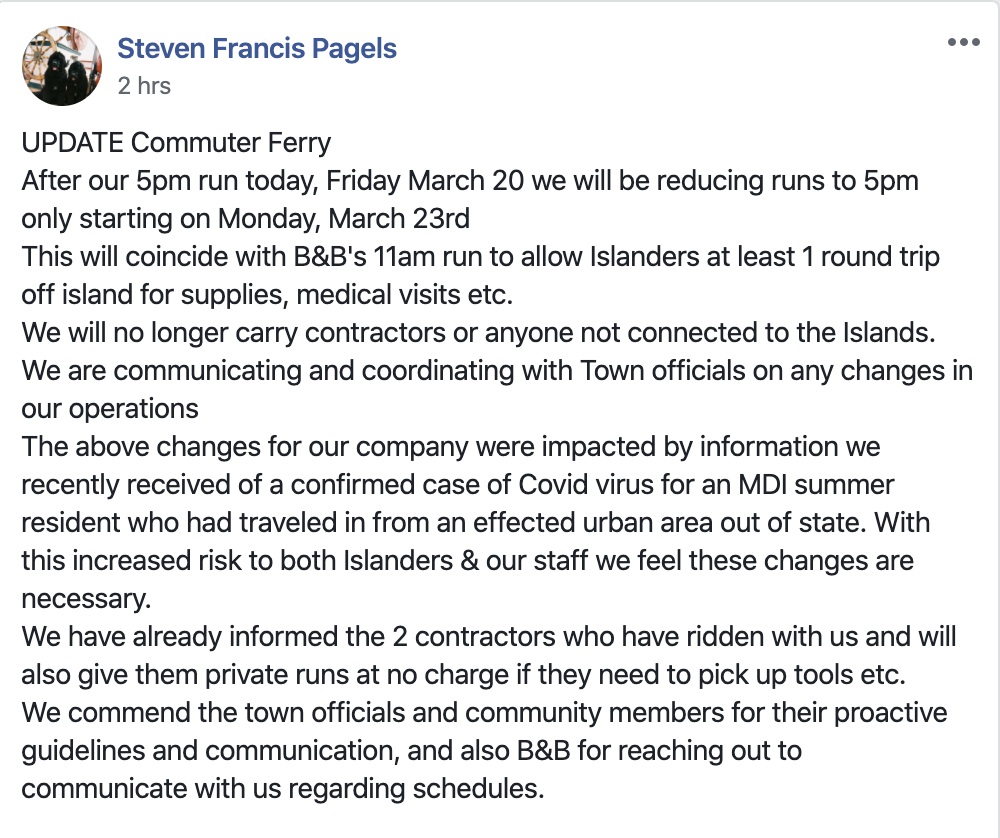The height and width of the screenshot is (838, 1000).
Task: Click the "this increased risk to both Islanders" line
Action: (467, 561)
